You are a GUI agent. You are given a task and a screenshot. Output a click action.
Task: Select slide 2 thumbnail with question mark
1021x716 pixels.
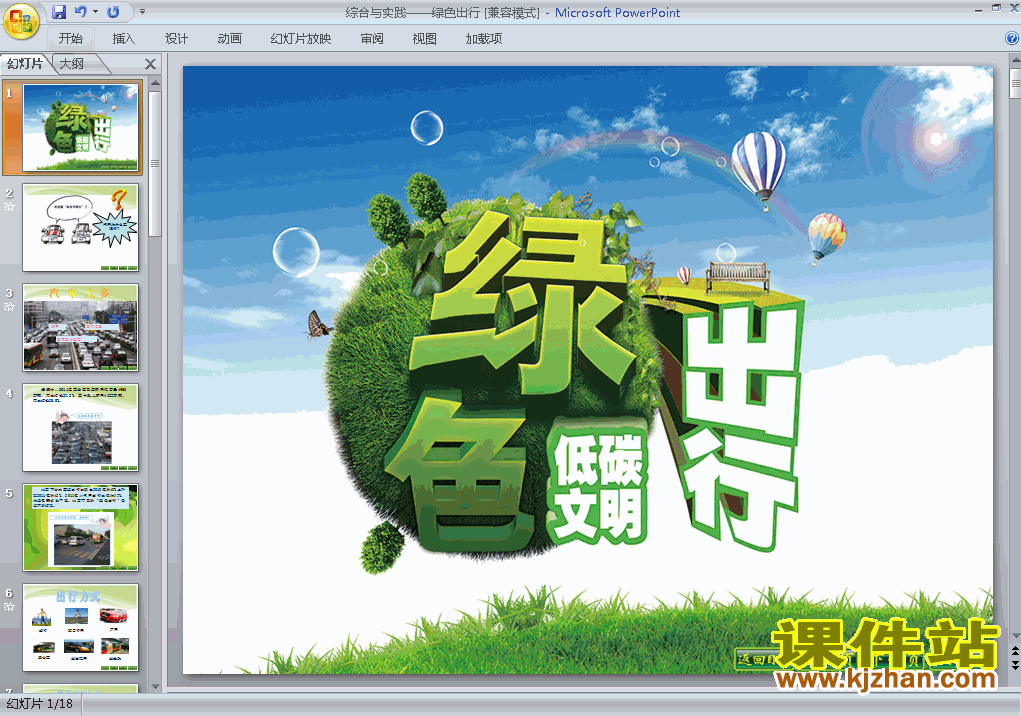click(x=81, y=228)
